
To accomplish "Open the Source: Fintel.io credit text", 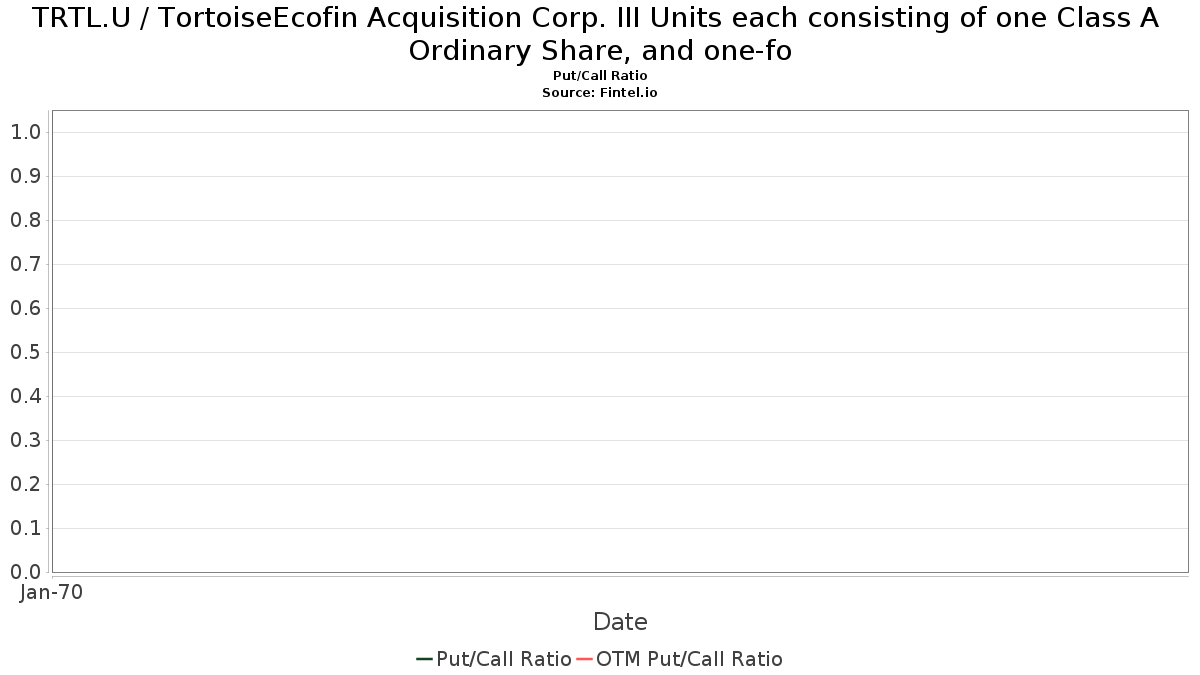I will tap(600, 92).
